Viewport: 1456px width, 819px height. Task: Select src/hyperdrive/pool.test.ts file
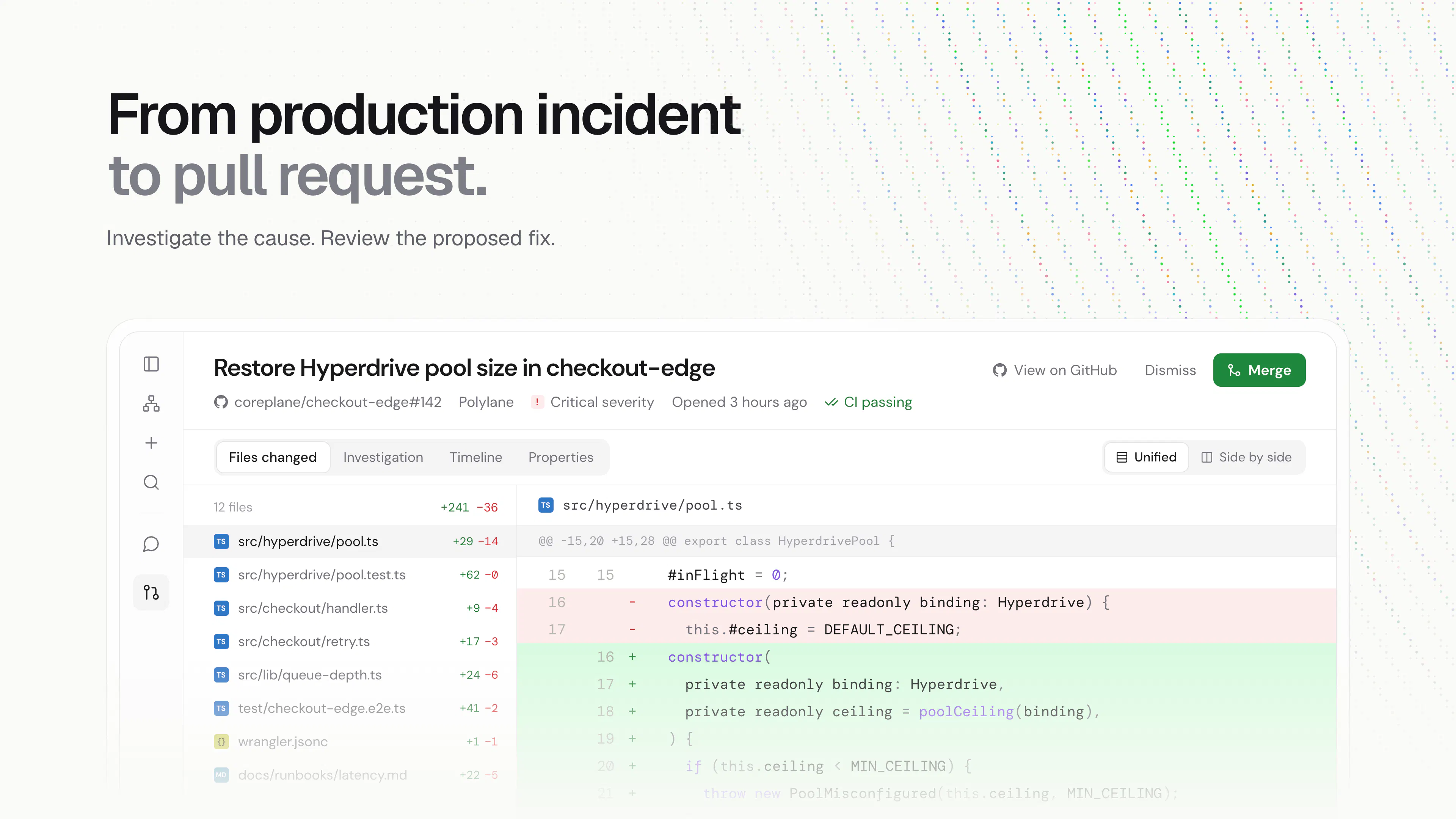(350, 575)
